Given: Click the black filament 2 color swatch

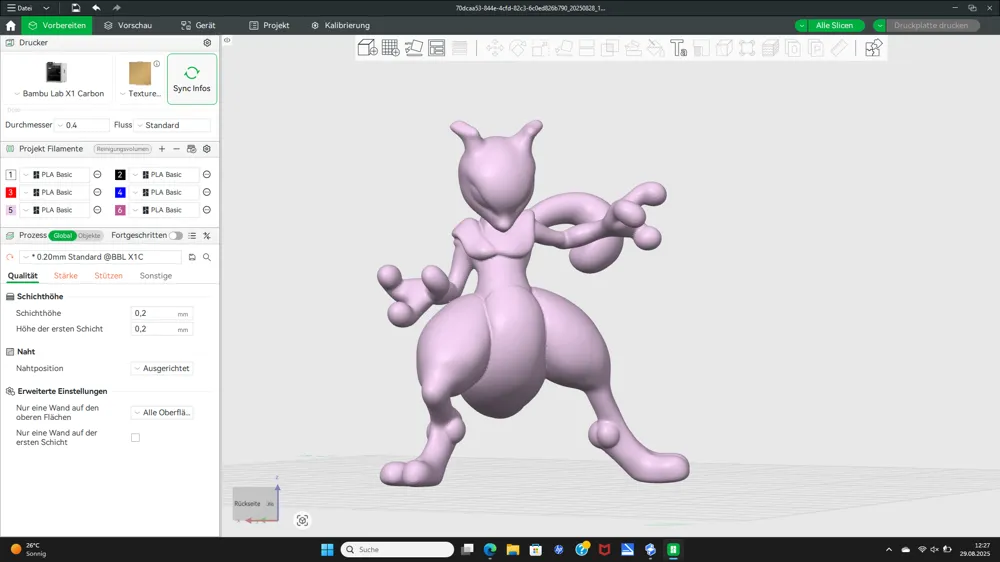Looking at the screenshot, I should point(120,174).
